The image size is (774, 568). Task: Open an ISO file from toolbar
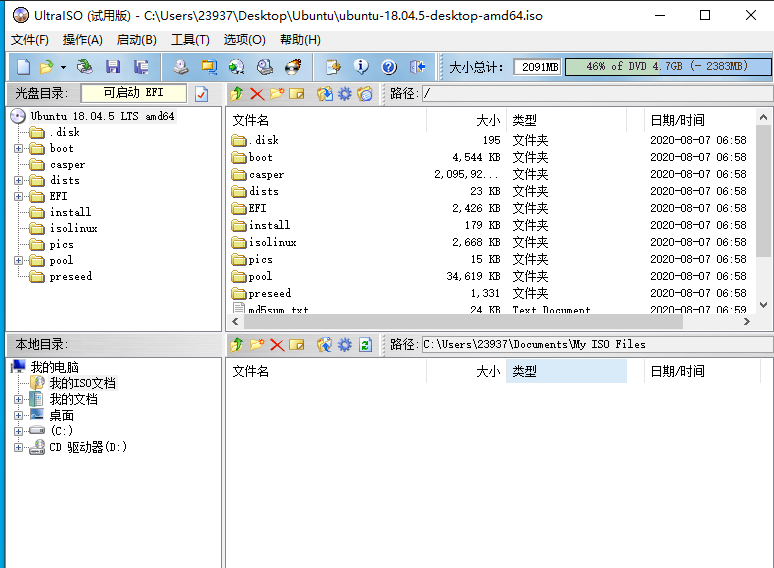point(46,67)
